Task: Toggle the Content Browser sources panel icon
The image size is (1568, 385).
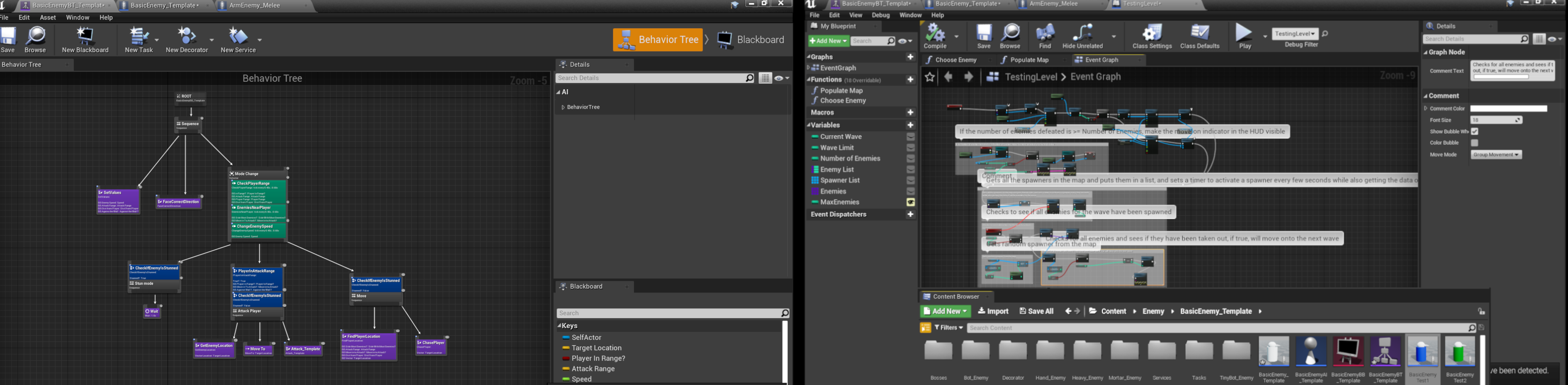Action: [925, 328]
